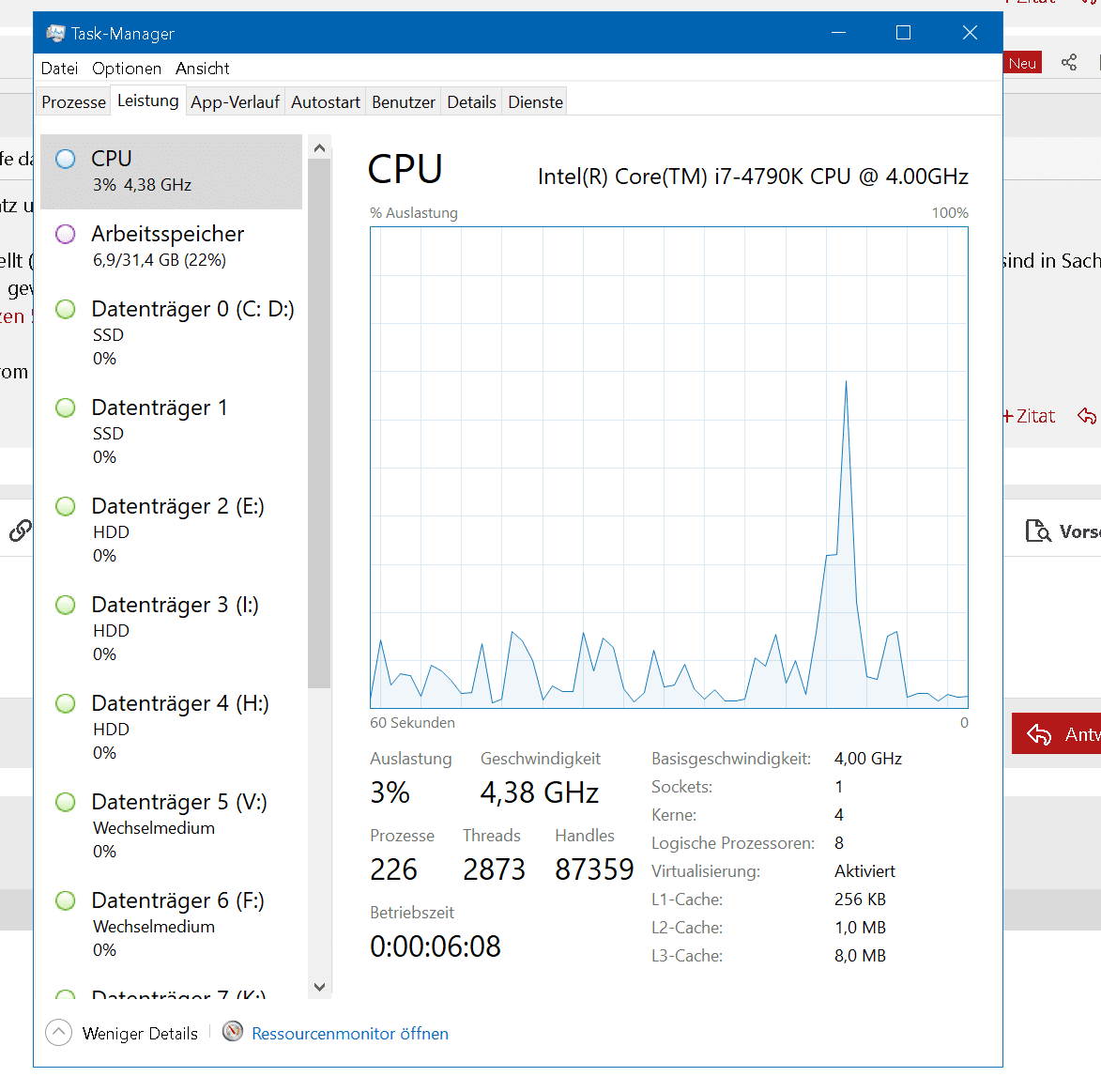Click sidebar scrollbar down arrow

coord(319,987)
